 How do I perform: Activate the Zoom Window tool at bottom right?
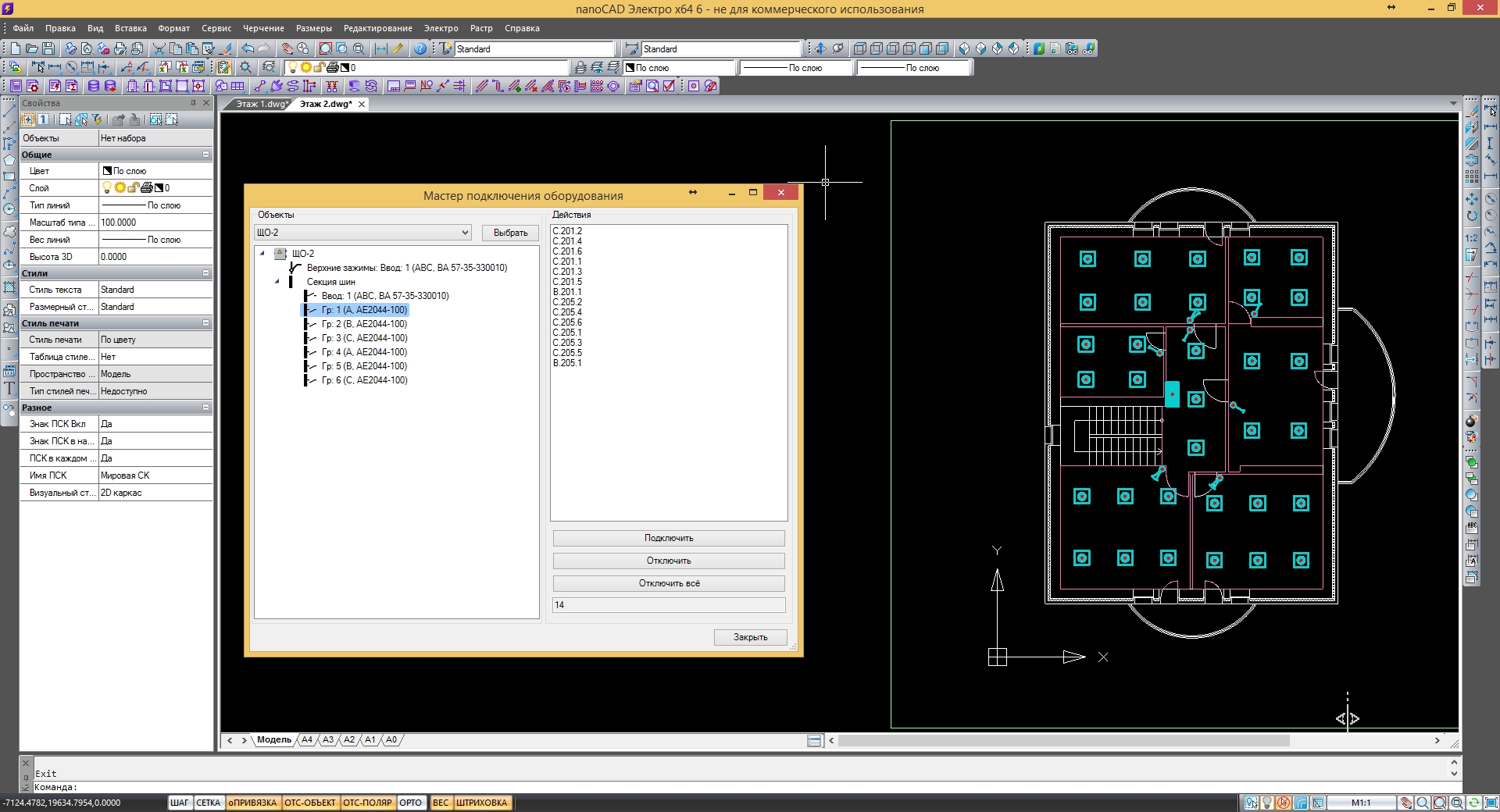point(1440,803)
